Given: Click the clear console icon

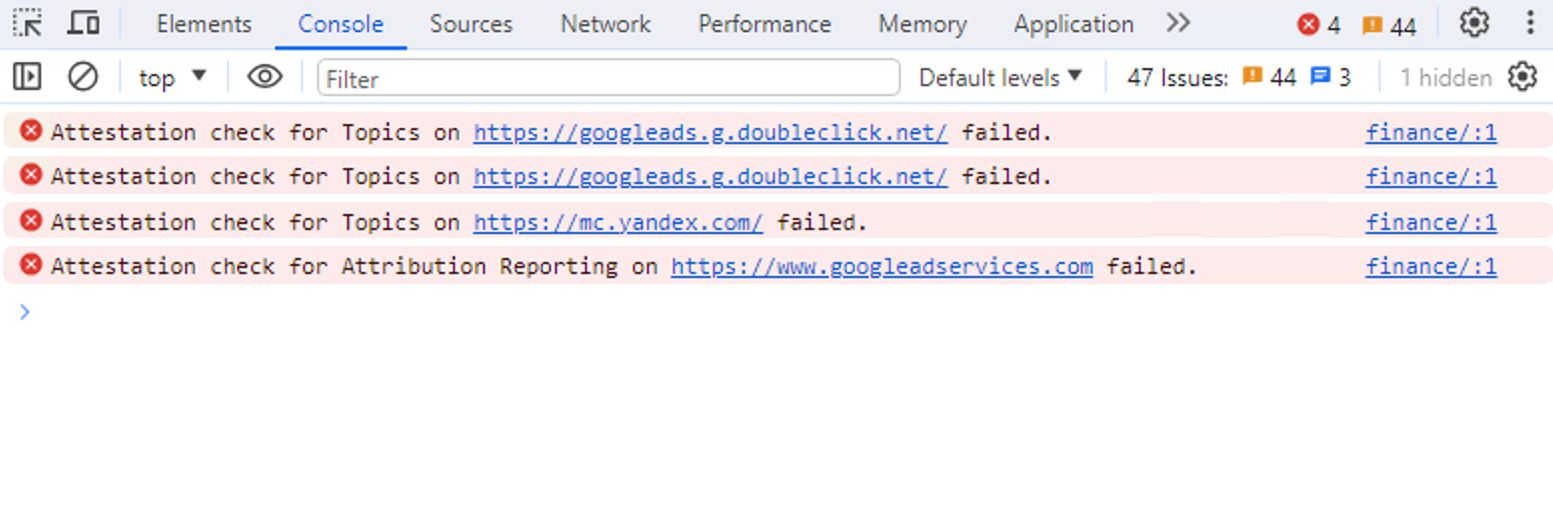Looking at the screenshot, I should click(x=82, y=77).
